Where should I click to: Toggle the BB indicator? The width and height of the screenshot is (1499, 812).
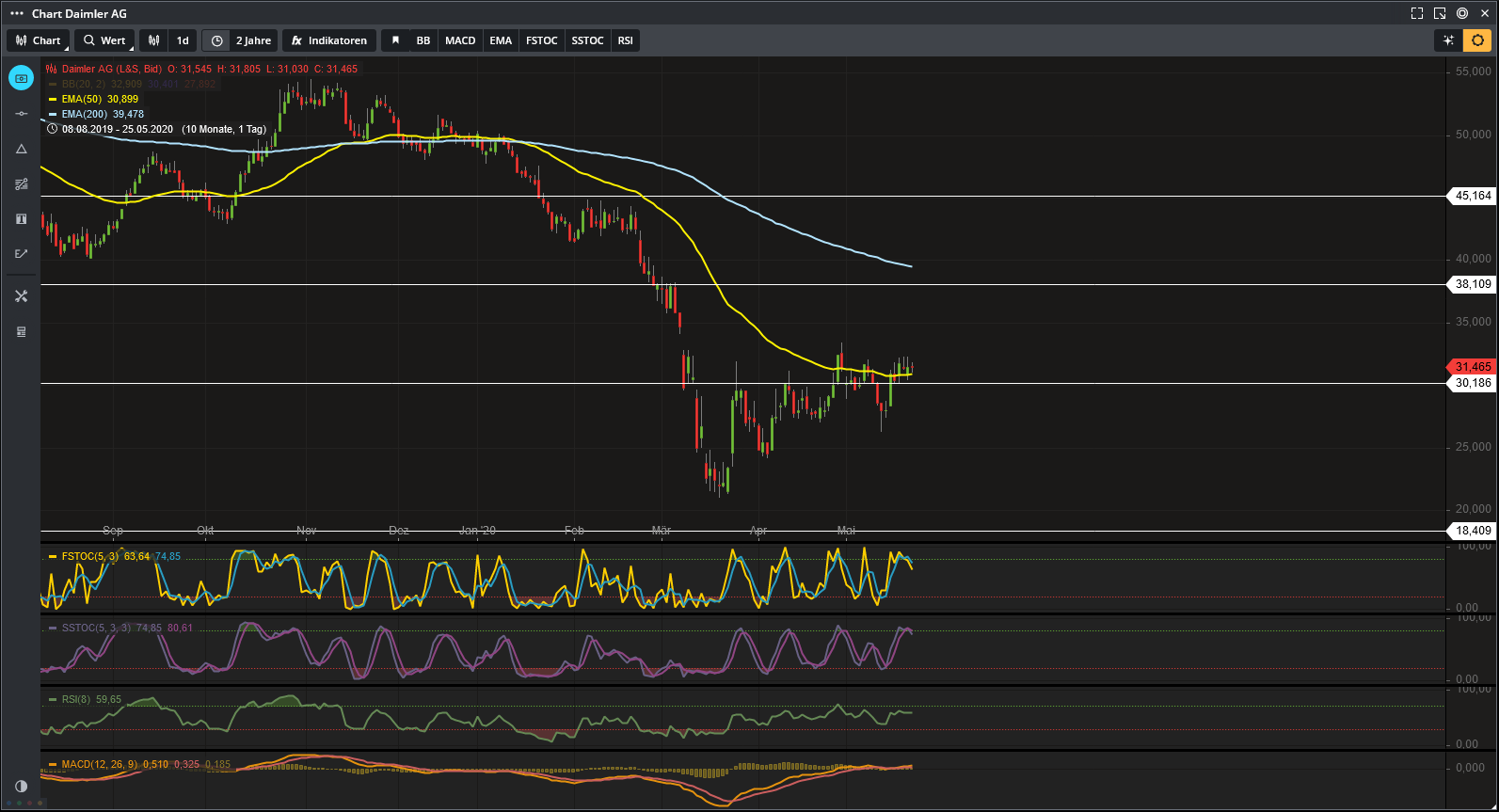[423, 40]
